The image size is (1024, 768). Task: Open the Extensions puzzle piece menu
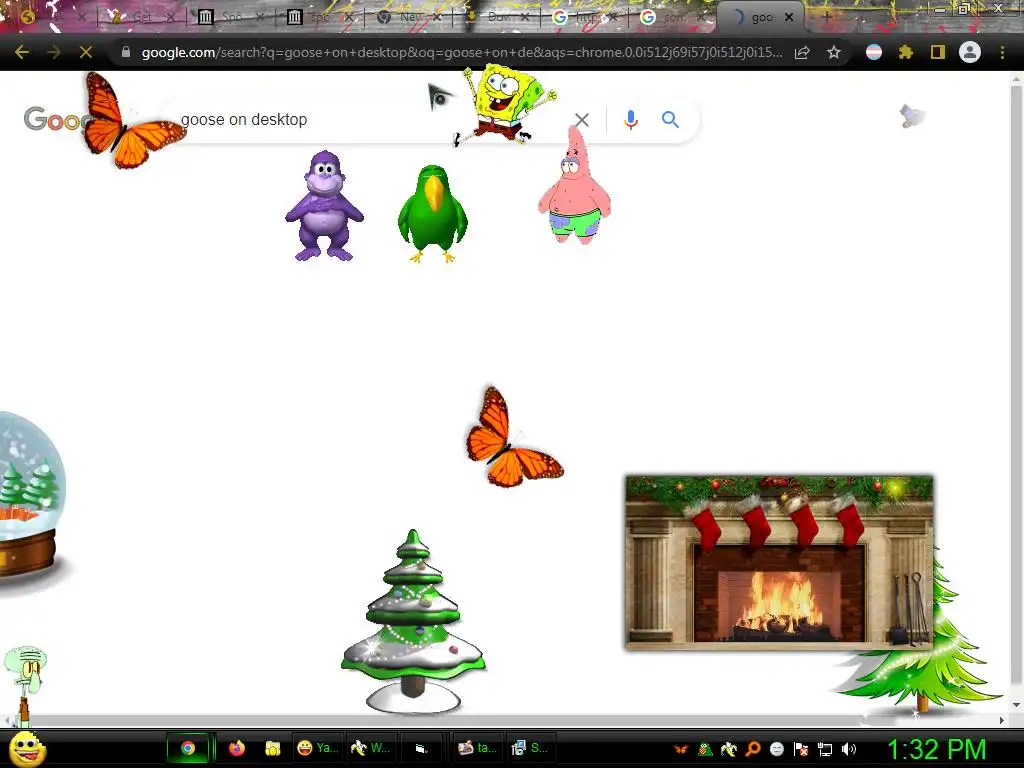(905, 52)
